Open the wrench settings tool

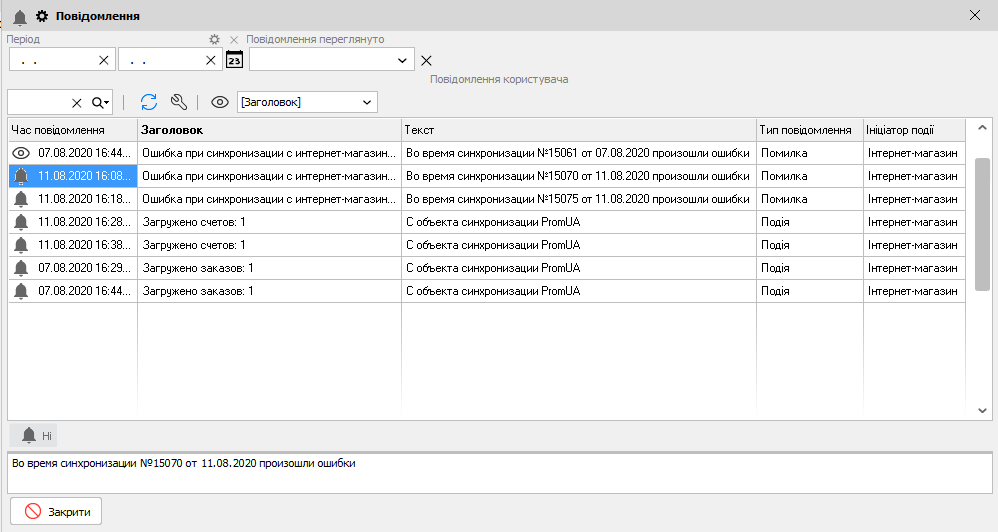coord(179,102)
